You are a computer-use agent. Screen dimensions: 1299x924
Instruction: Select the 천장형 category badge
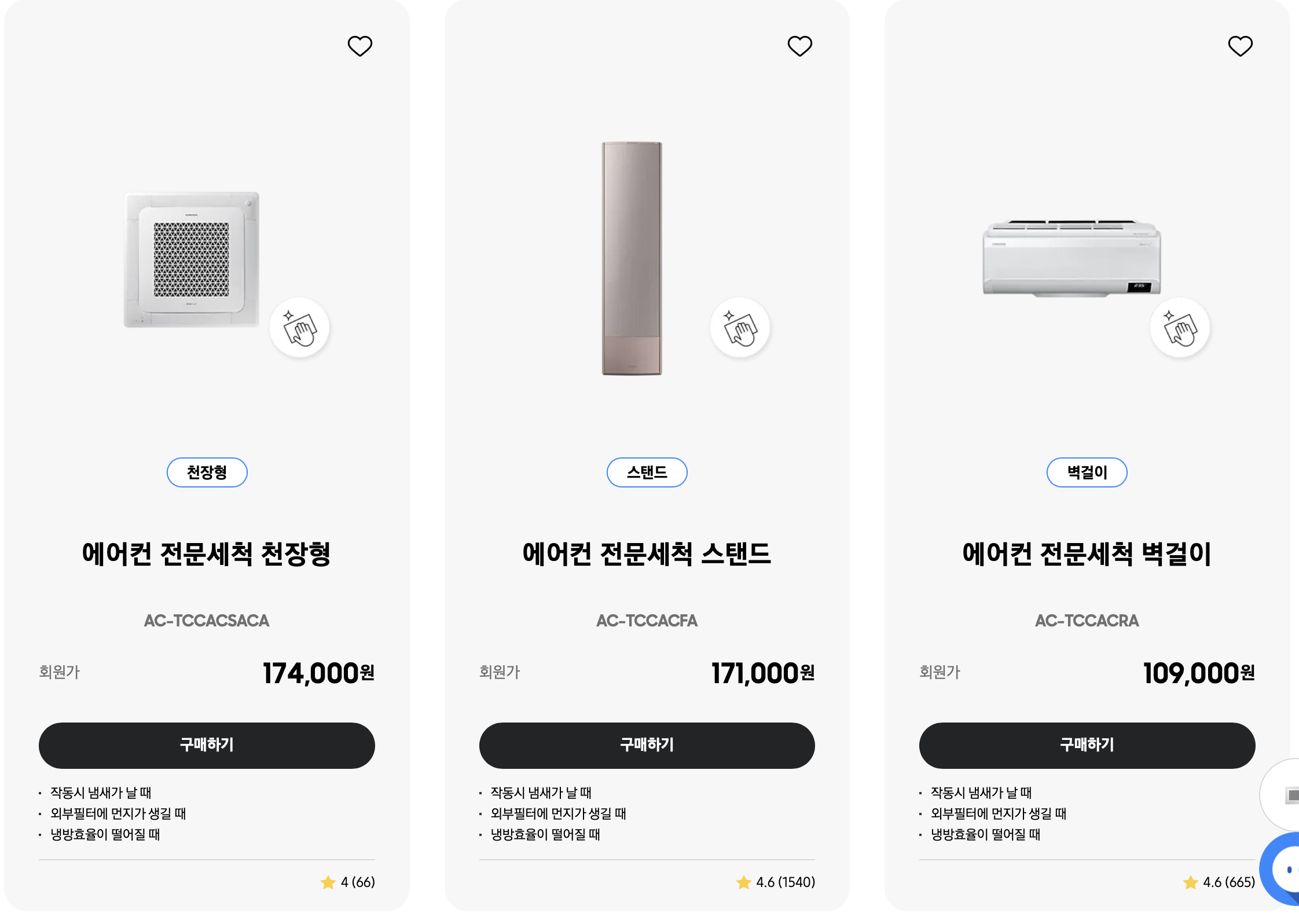pyautogui.click(x=207, y=472)
